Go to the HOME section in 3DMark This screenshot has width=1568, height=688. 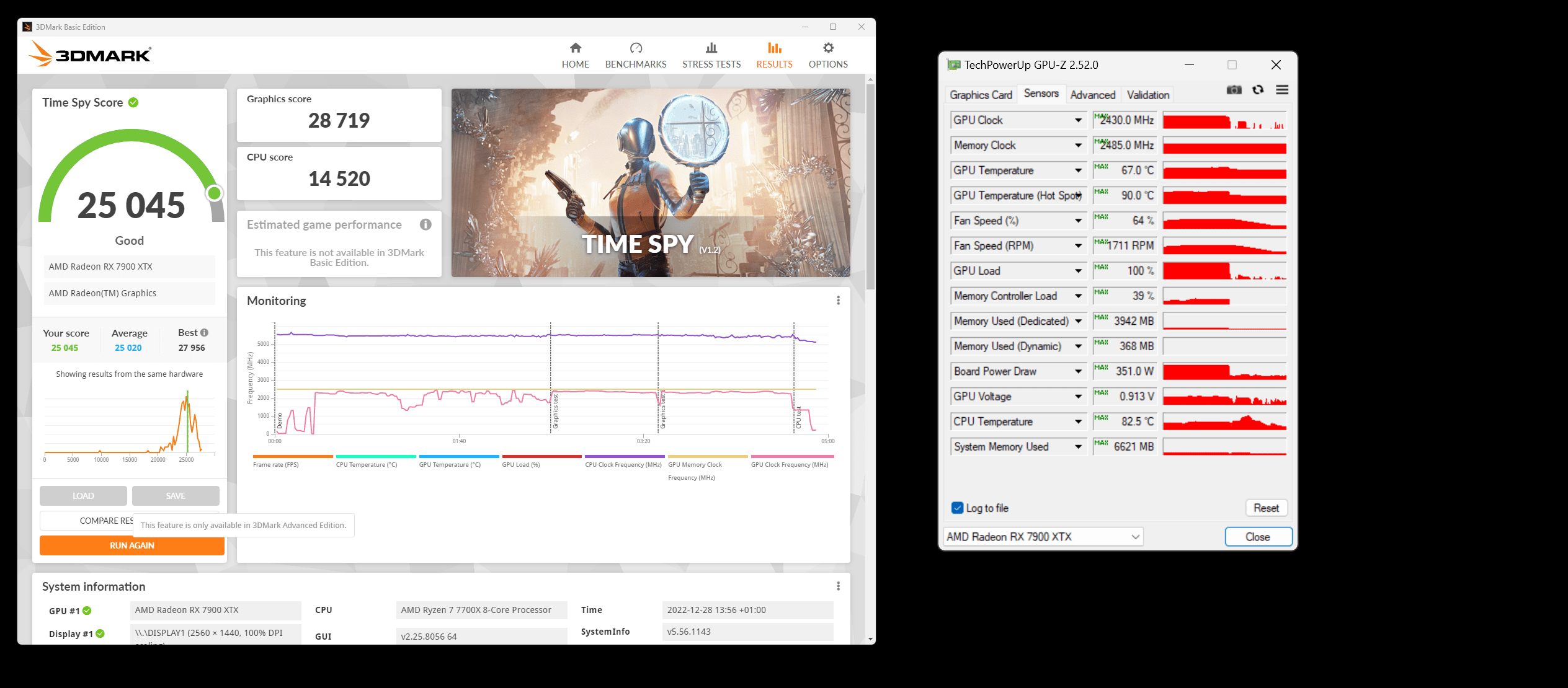575,55
